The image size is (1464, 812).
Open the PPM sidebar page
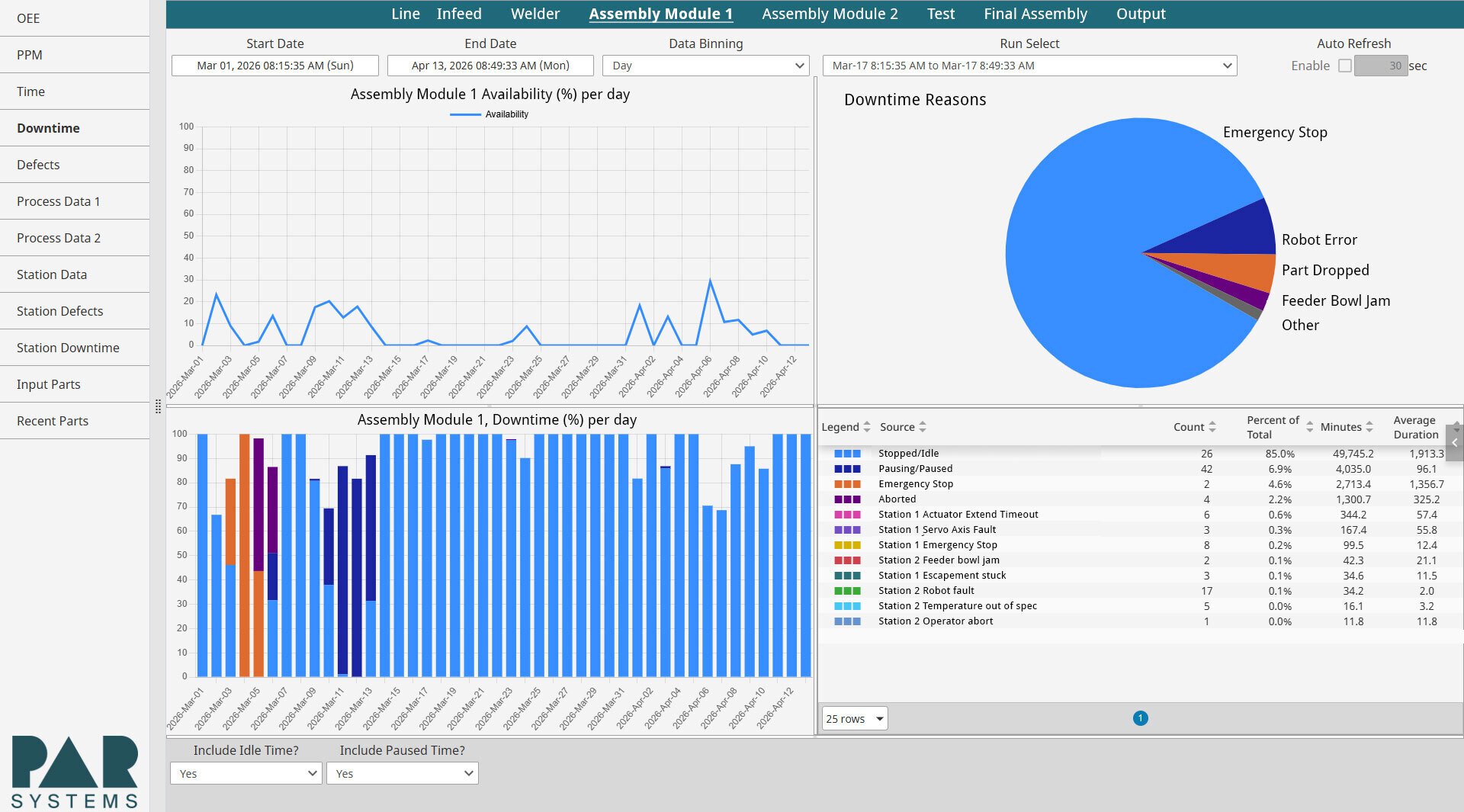click(75, 55)
